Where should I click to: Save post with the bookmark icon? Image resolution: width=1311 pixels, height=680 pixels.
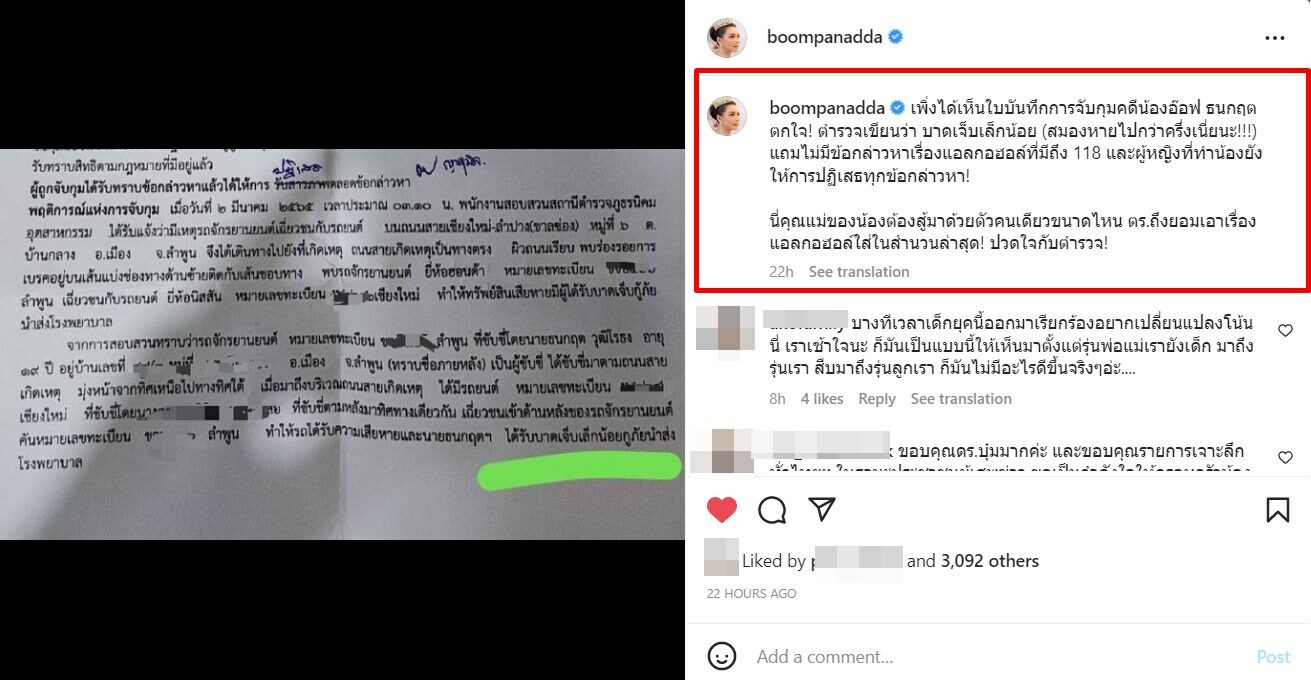point(1277,510)
